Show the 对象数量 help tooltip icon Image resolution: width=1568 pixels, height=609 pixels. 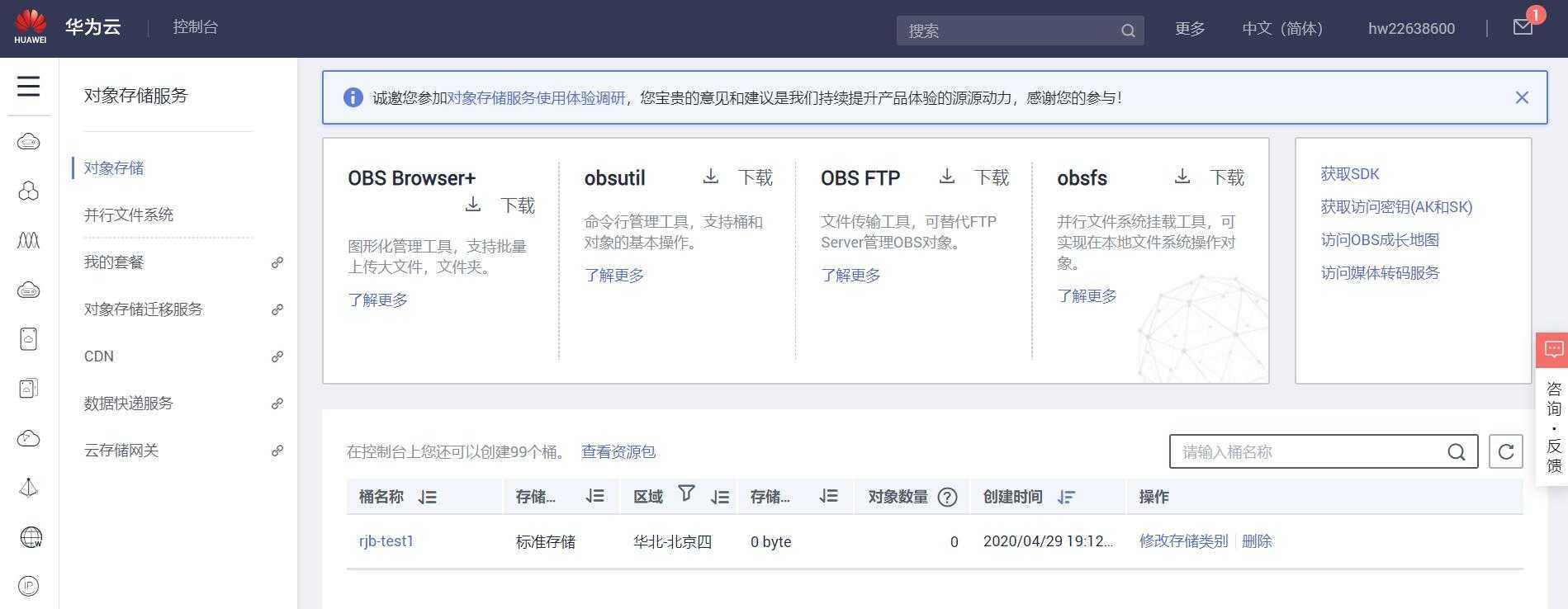[x=948, y=497]
